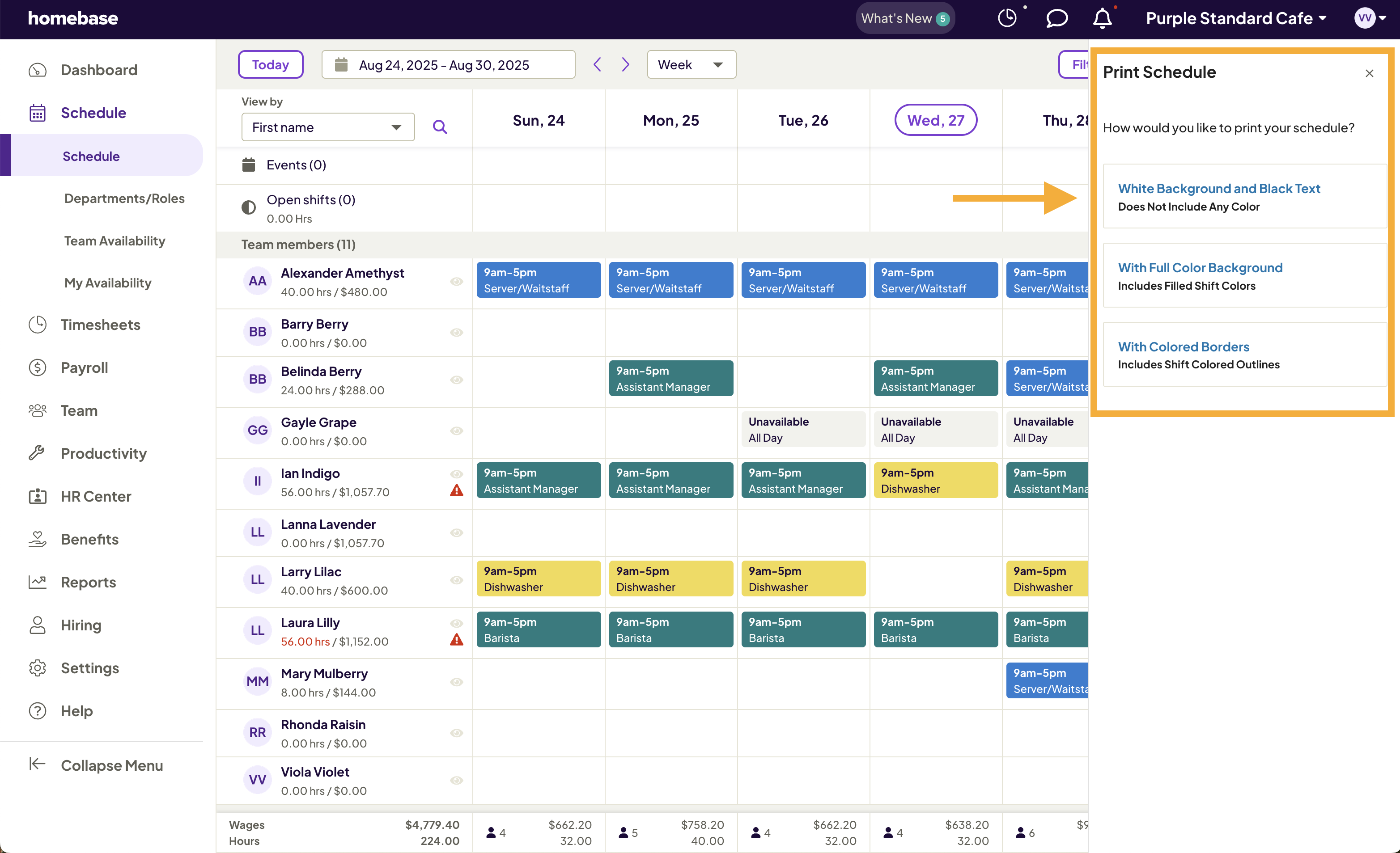The width and height of the screenshot is (1400, 853).
Task: Select With Full Color Background print option
Action: point(1244,275)
